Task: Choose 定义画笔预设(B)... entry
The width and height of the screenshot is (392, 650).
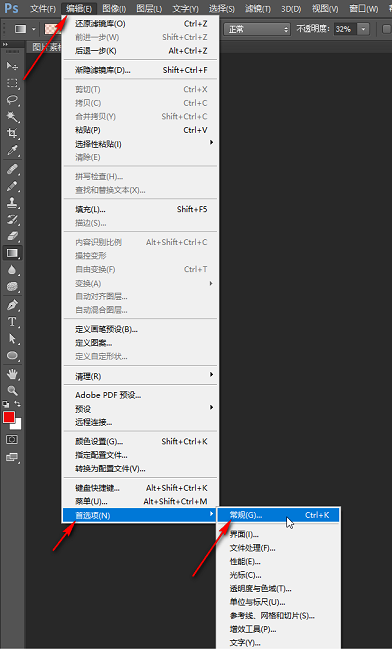Action: point(140,330)
